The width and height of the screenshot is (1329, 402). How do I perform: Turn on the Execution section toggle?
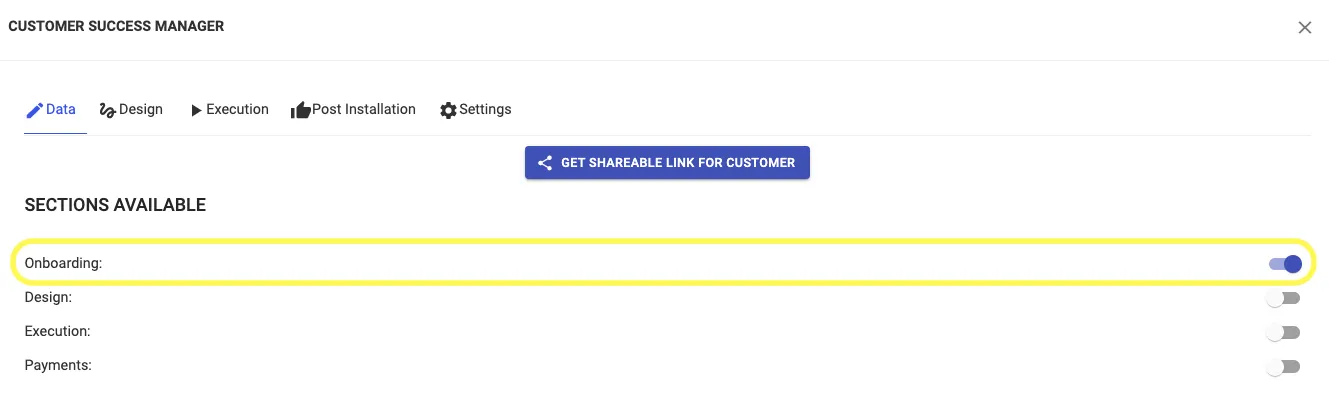point(1283,332)
